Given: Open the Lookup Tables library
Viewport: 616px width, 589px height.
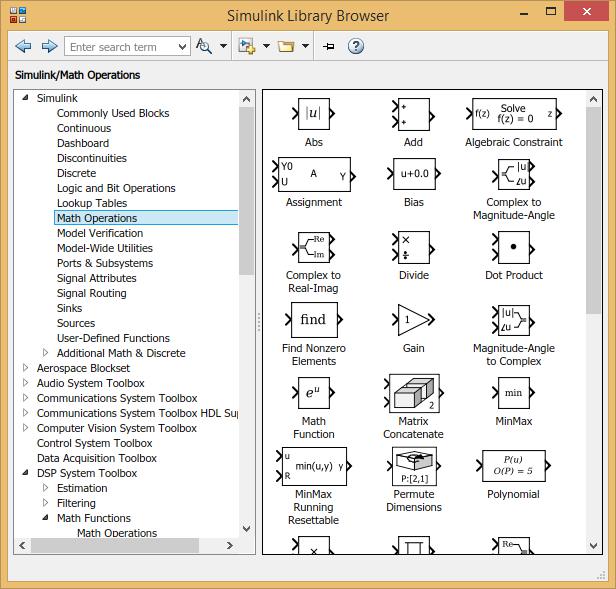Looking at the screenshot, I should pos(92,203).
